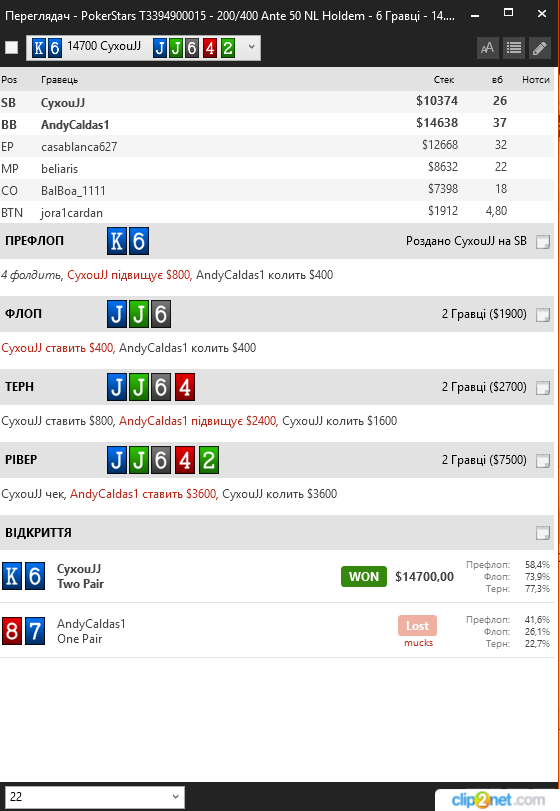Screen dimensions: 560x811
Task: Select the jora1cardan BTN player row
Action: click(277, 212)
